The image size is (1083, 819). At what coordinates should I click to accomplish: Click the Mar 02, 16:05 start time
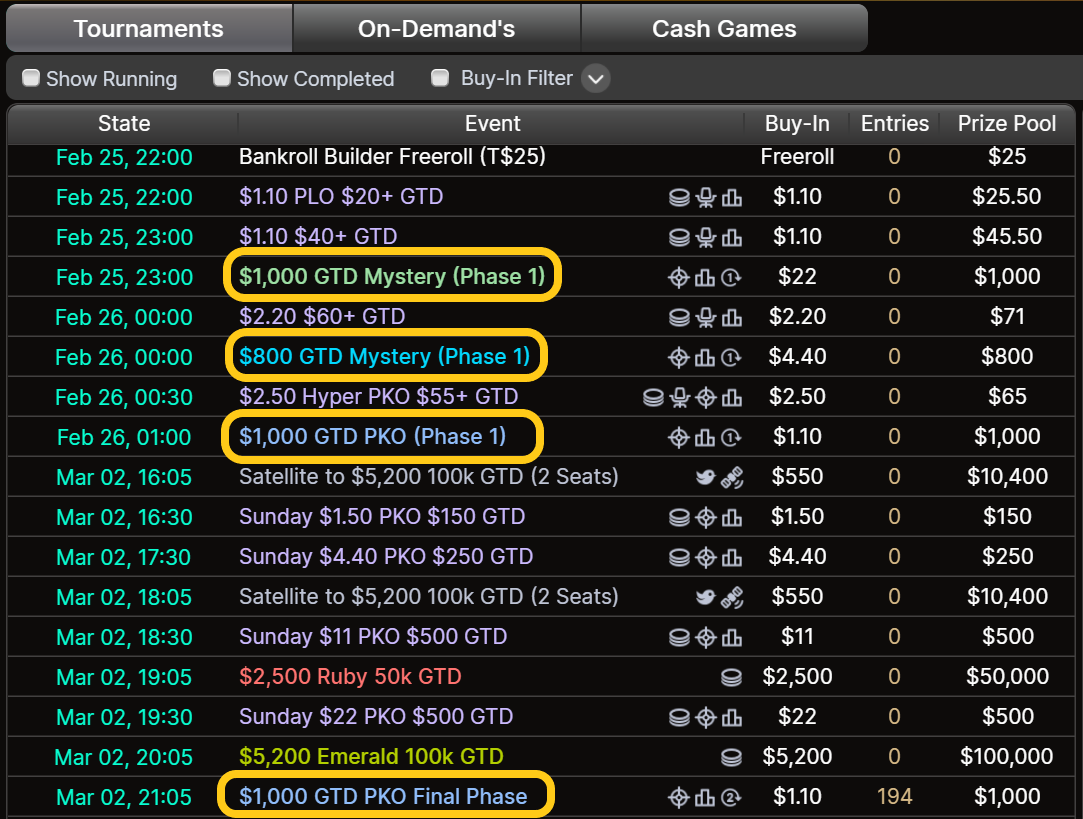(124, 478)
